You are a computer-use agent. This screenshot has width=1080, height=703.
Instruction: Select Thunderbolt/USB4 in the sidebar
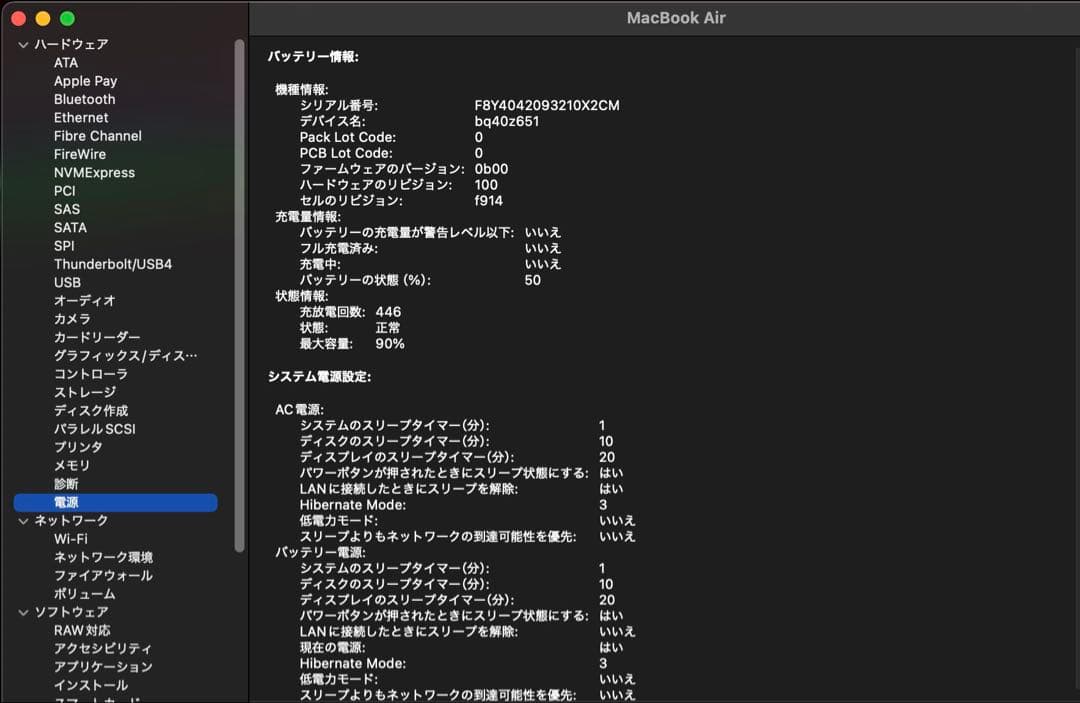114,263
